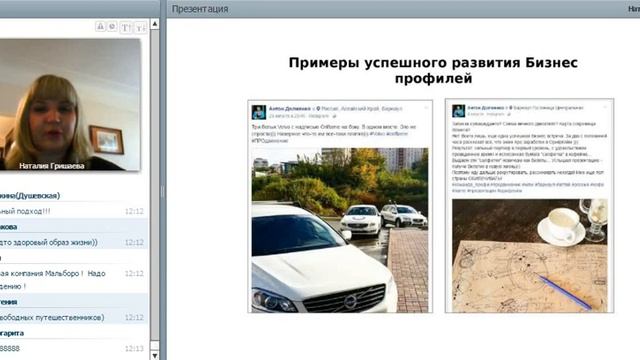Click the coffee post text body
Screen dimensions: 640x360
point(529,157)
